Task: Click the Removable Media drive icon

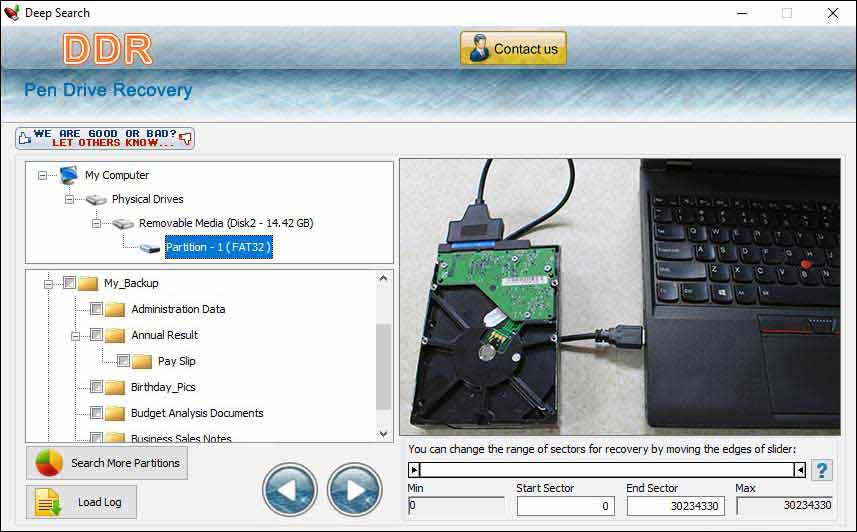Action: pos(123,223)
